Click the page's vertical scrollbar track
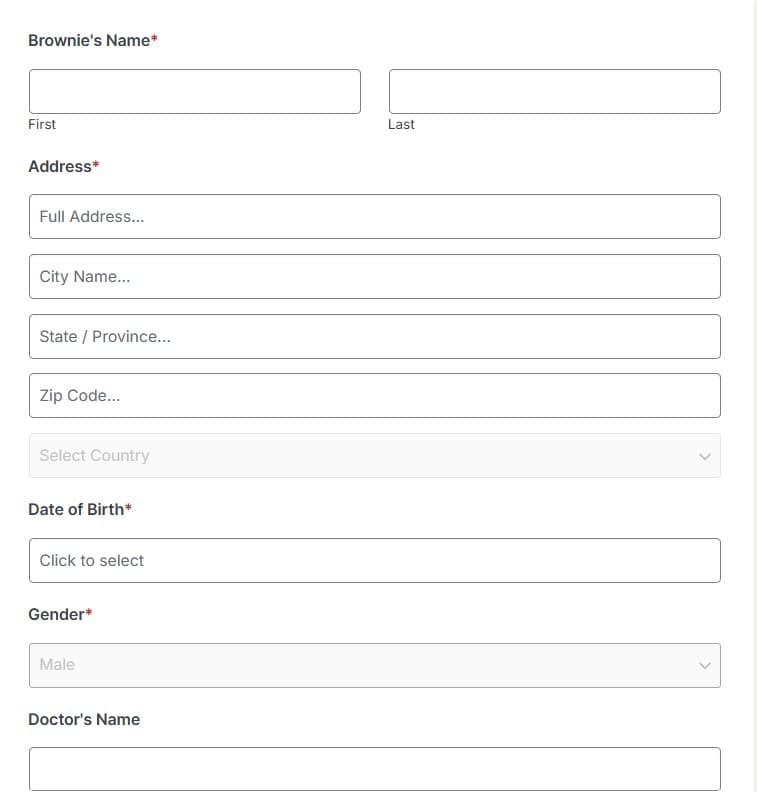Image resolution: width=757 pixels, height=792 pixels. pyautogui.click(x=753, y=396)
